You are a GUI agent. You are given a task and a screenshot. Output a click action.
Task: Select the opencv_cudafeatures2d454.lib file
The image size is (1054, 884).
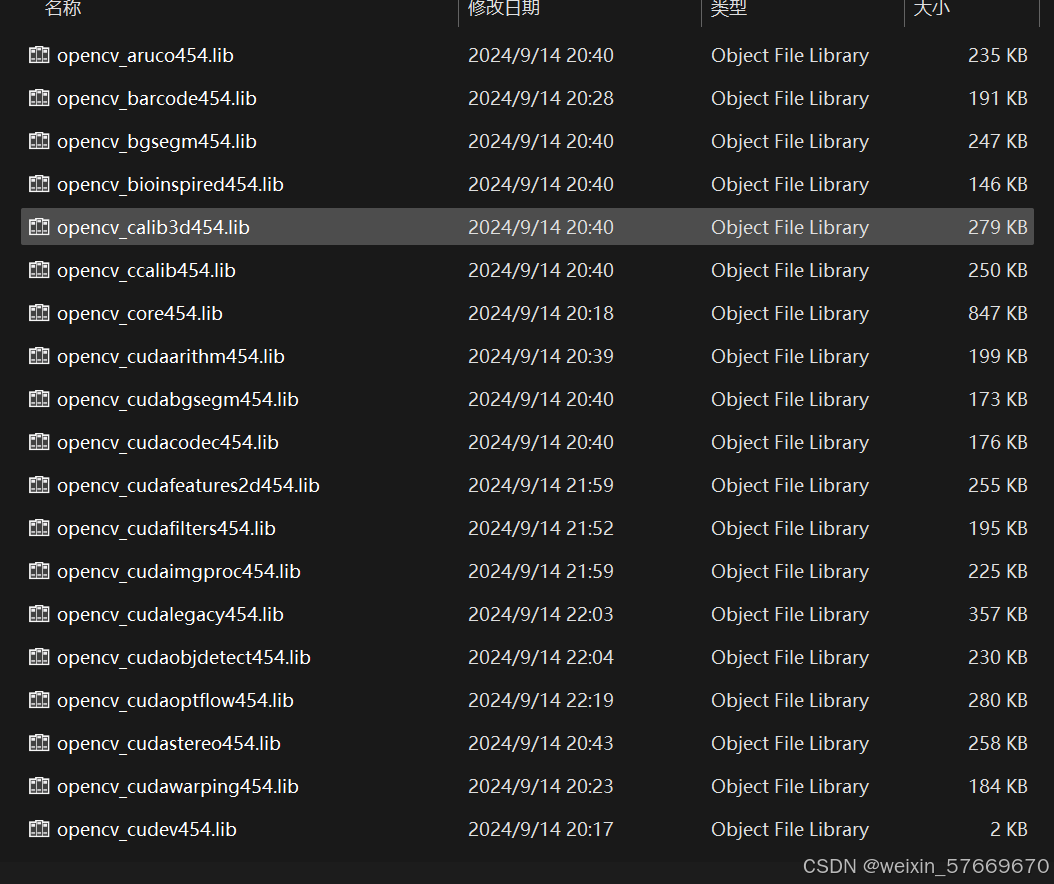(x=188, y=485)
